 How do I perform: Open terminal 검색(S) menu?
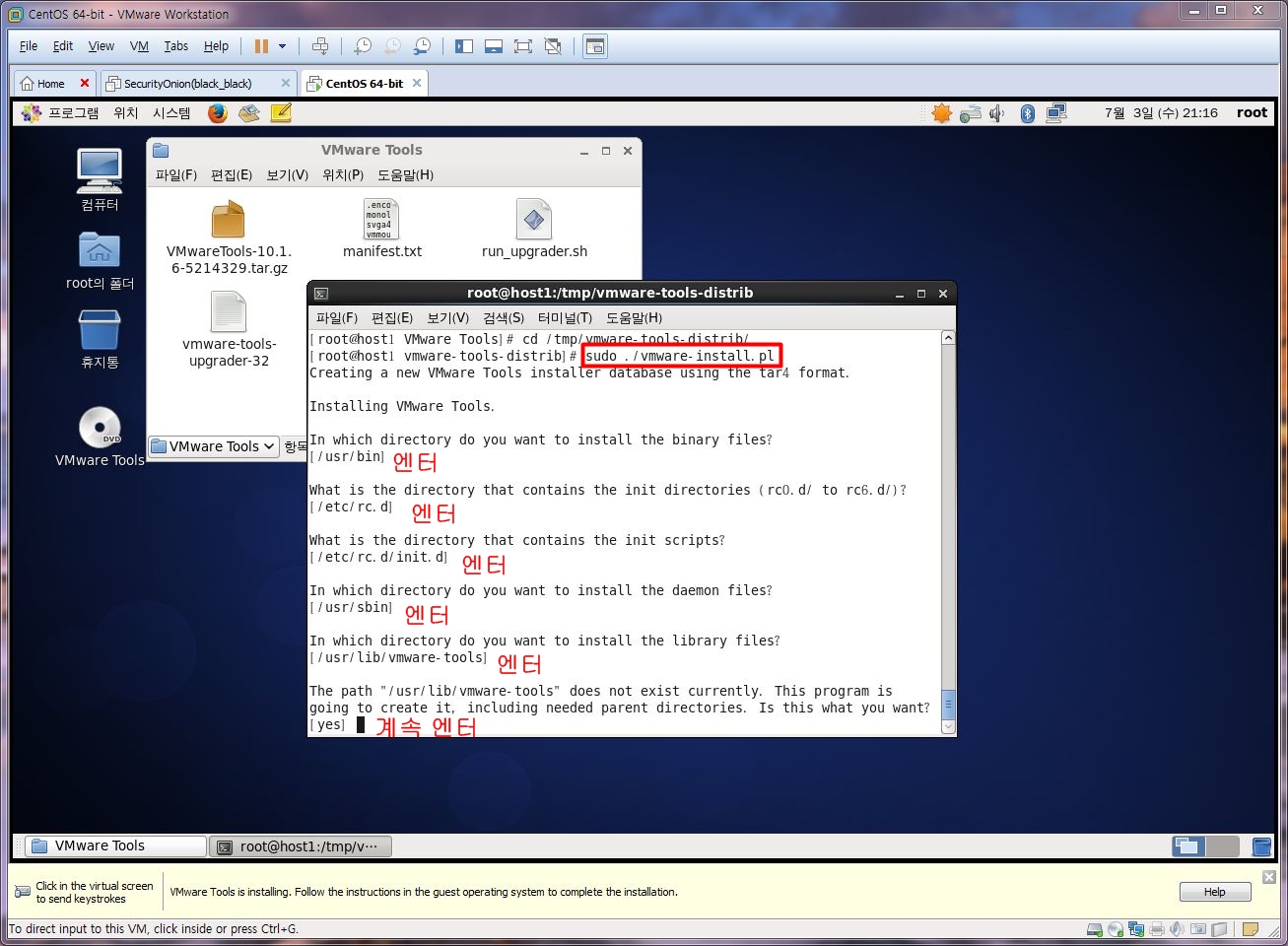pyautogui.click(x=504, y=318)
